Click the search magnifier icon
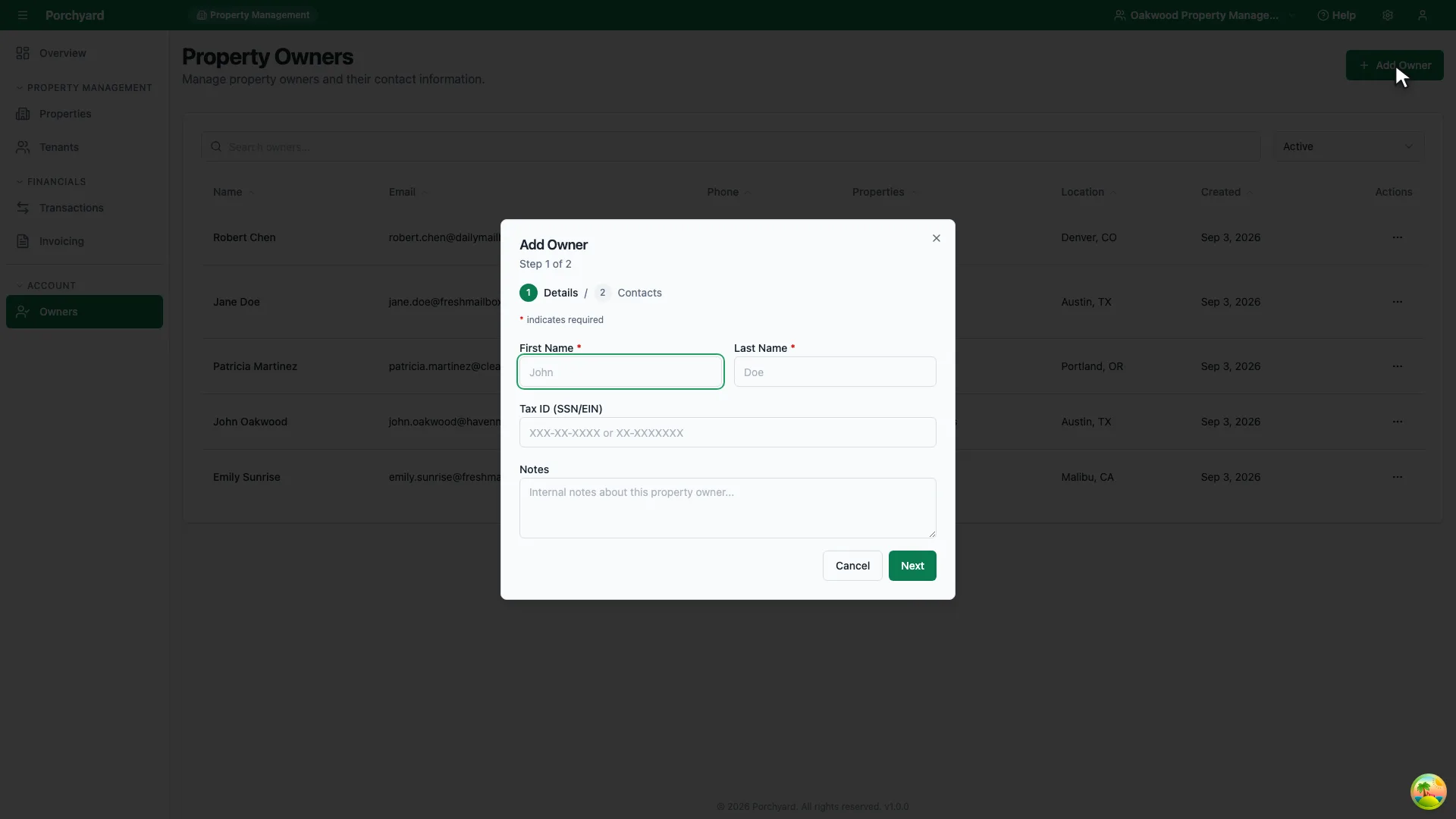This screenshot has width=1456, height=819. tap(216, 146)
